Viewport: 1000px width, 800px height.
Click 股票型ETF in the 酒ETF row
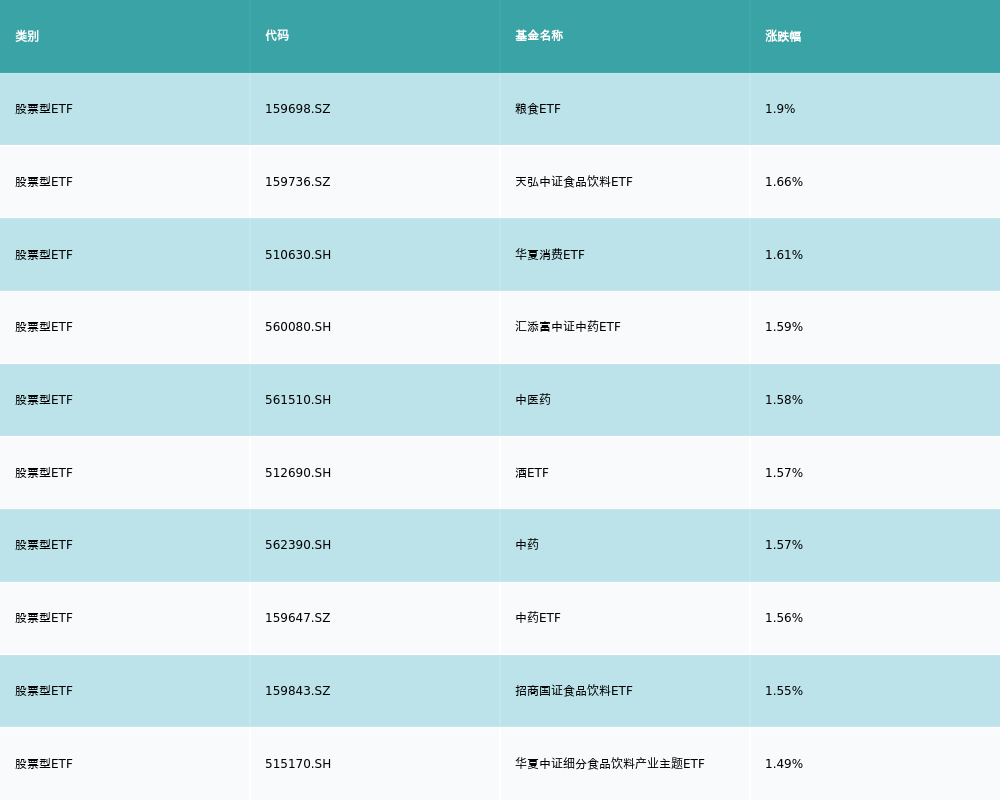[44, 473]
